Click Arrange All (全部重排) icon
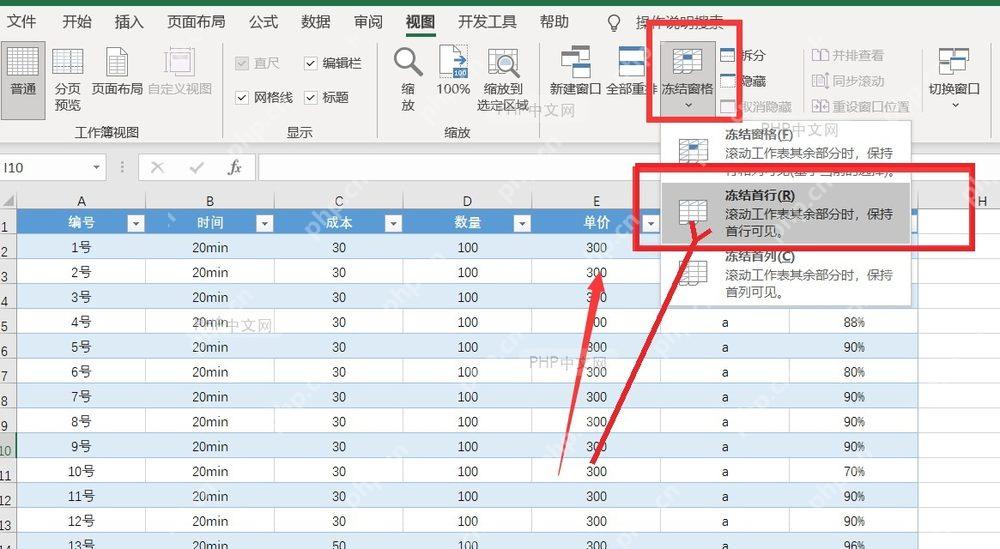The height and width of the screenshot is (549, 1000). point(631,62)
